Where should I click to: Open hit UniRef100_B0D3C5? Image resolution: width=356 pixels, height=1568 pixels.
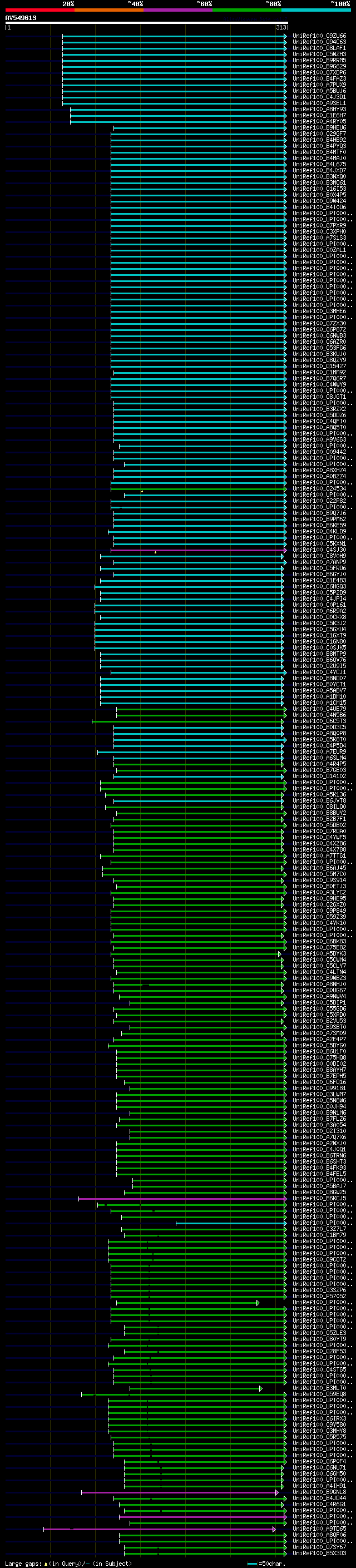(x=319, y=728)
